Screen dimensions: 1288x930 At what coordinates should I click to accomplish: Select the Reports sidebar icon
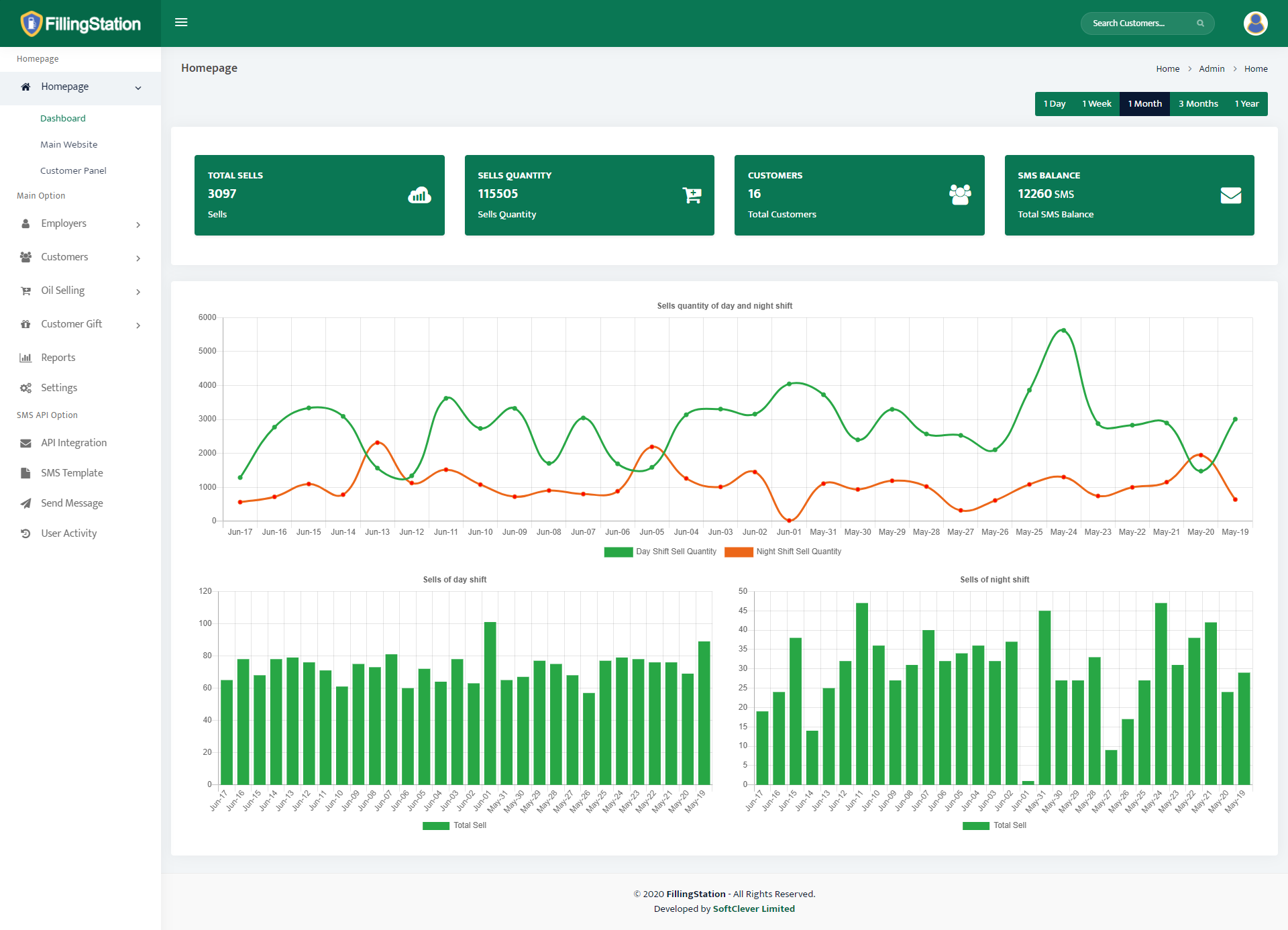25,357
